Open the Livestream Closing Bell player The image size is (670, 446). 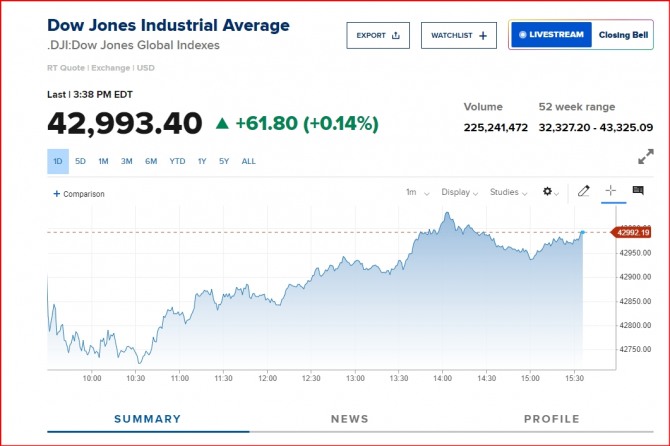(581, 35)
